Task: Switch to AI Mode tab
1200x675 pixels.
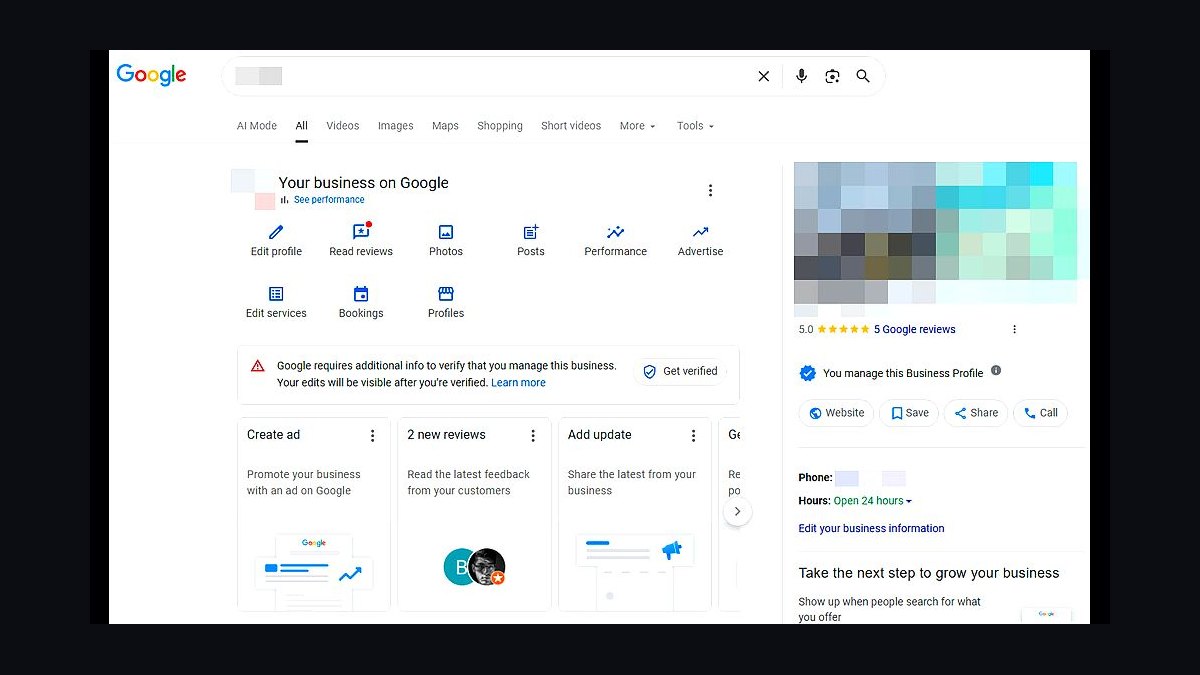Action: [x=257, y=126]
